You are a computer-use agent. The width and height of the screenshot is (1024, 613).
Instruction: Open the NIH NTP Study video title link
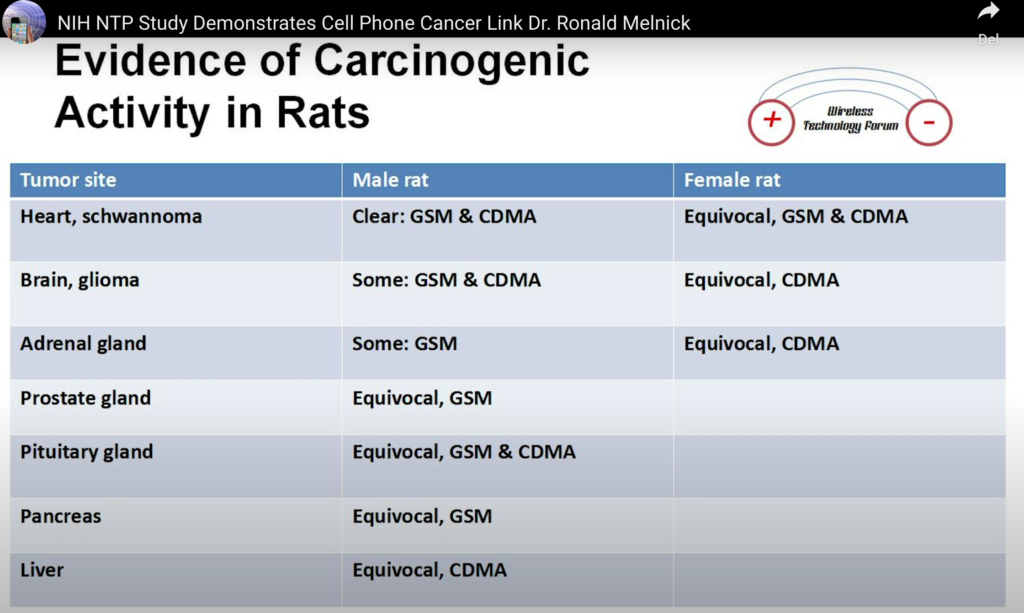tap(373, 22)
